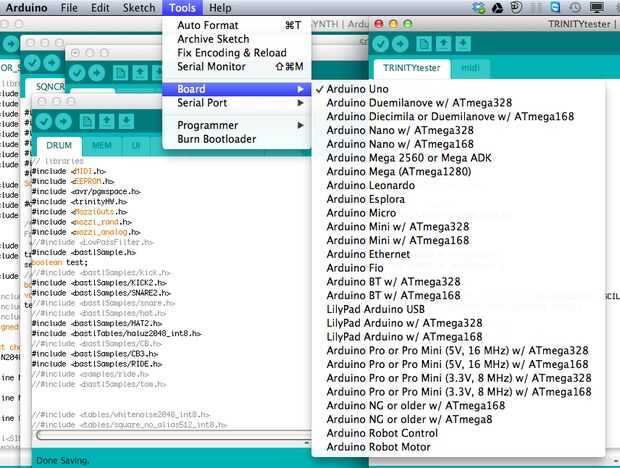Open Skype icon in the menu bar

556,8
